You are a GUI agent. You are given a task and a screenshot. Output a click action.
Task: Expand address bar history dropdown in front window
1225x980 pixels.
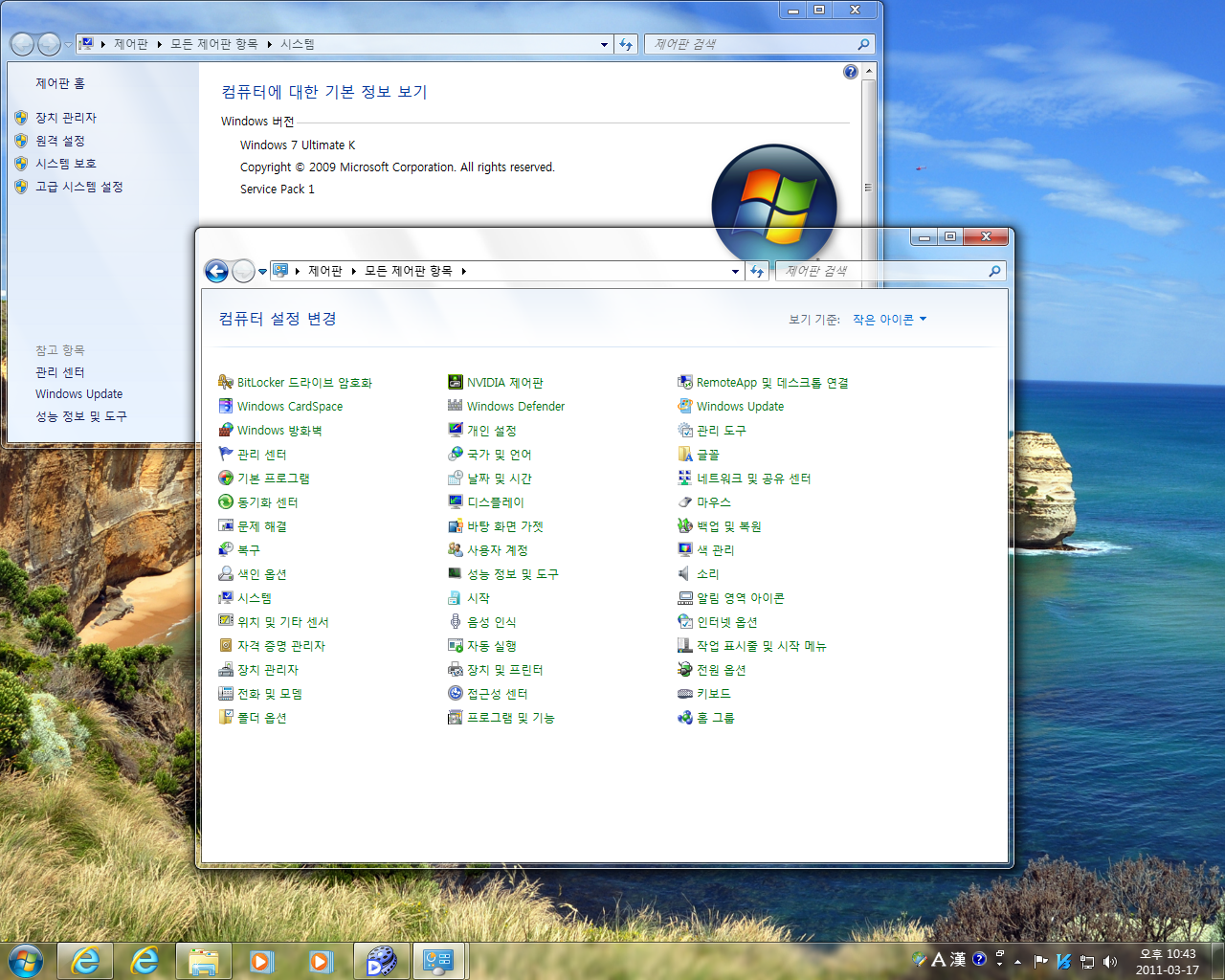point(735,272)
